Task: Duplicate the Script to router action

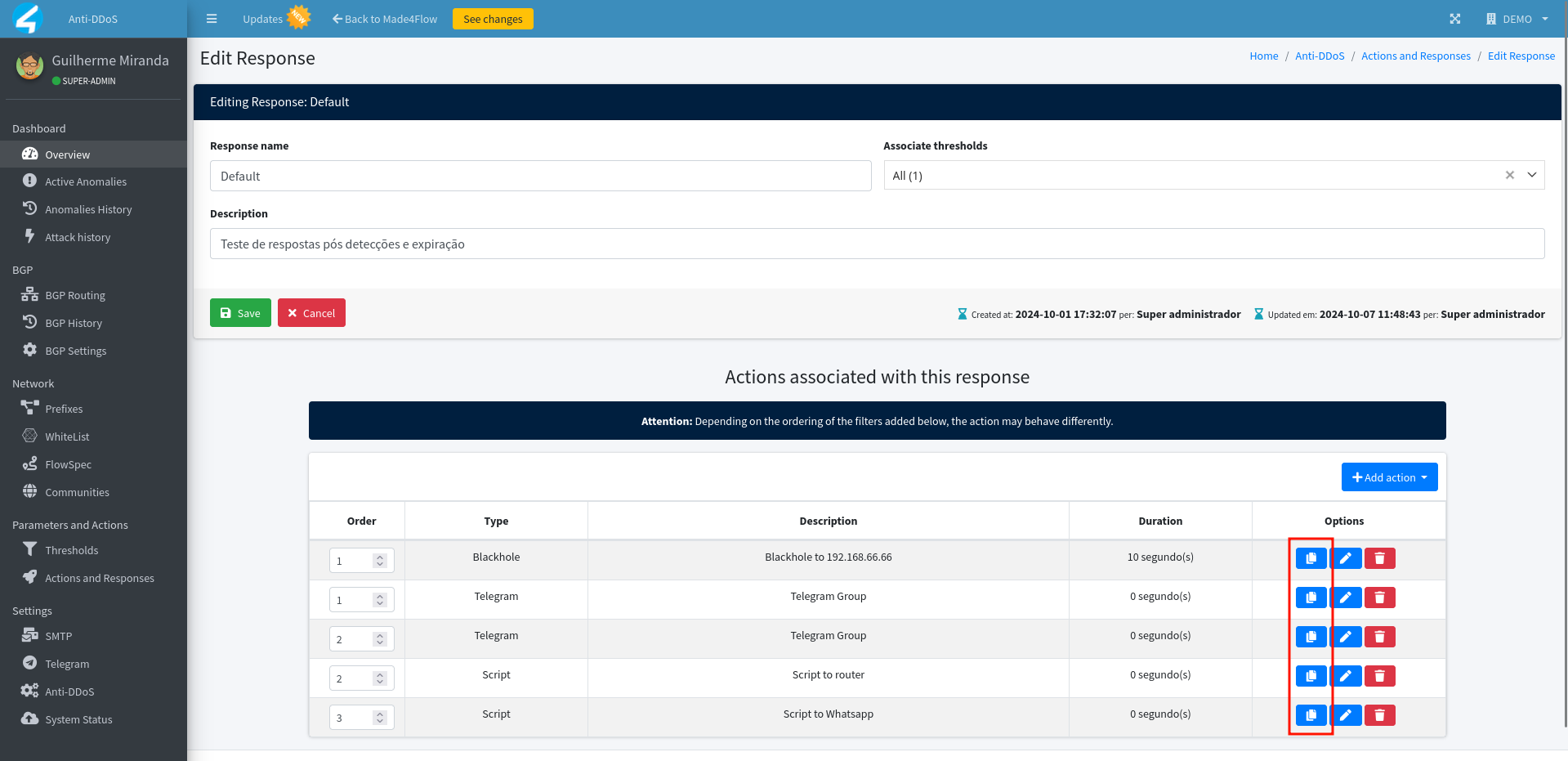Action: [x=1311, y=676]
